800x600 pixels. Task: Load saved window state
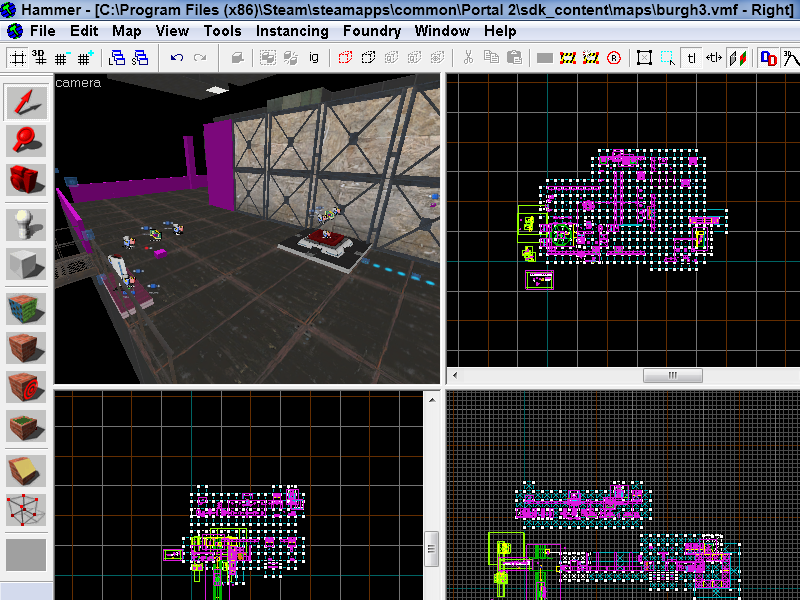tap(117, 58)
